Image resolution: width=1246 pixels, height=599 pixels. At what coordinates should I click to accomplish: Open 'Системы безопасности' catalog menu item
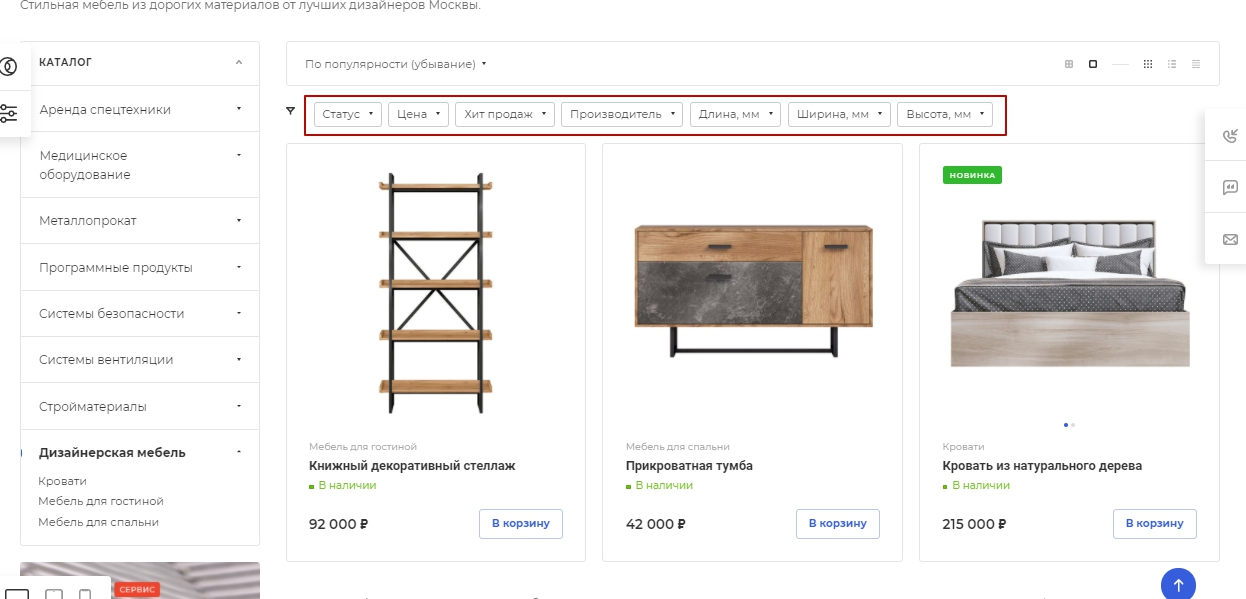click(x=140, y=313)
